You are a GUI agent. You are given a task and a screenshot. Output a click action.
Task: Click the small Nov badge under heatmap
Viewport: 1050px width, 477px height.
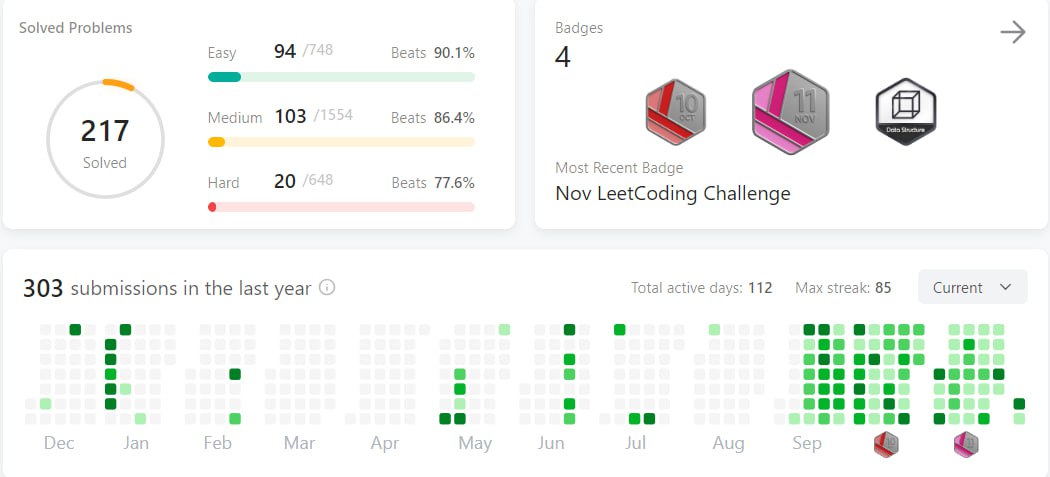966,444
